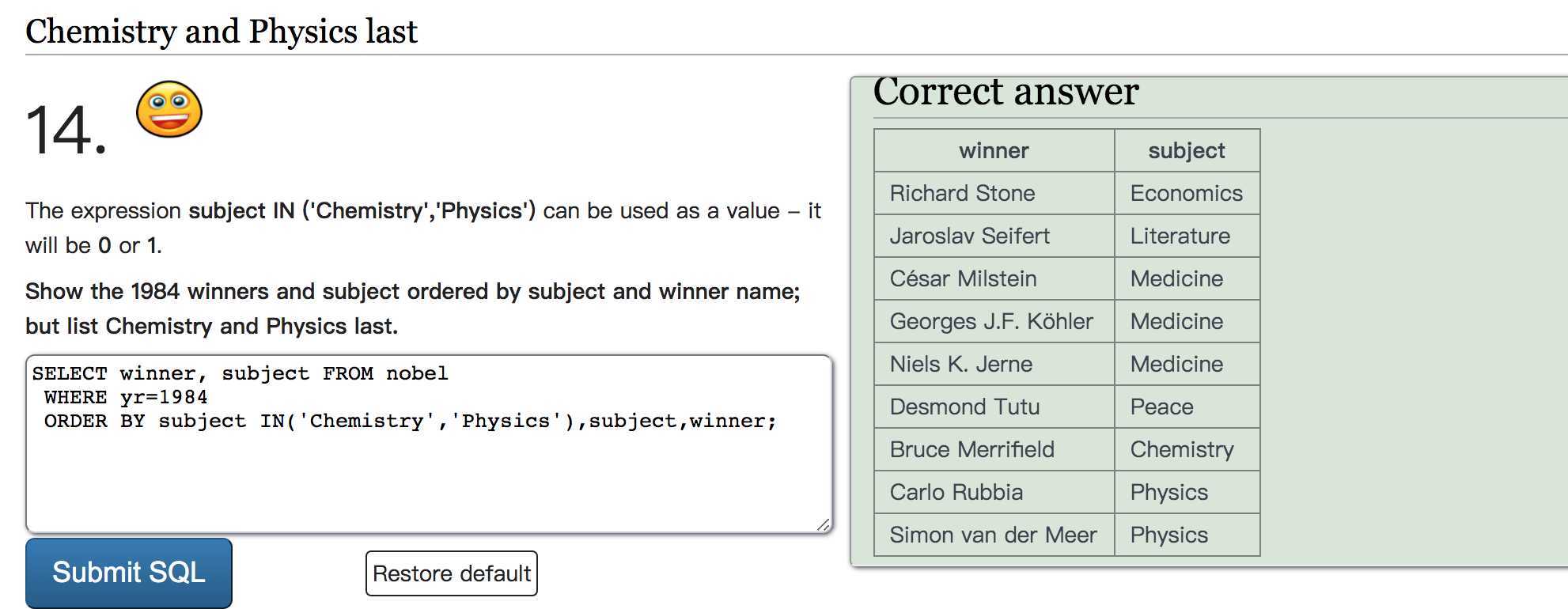Click the Correct answer heading
The image size is (1568, 609).
tap(1006, 92)
